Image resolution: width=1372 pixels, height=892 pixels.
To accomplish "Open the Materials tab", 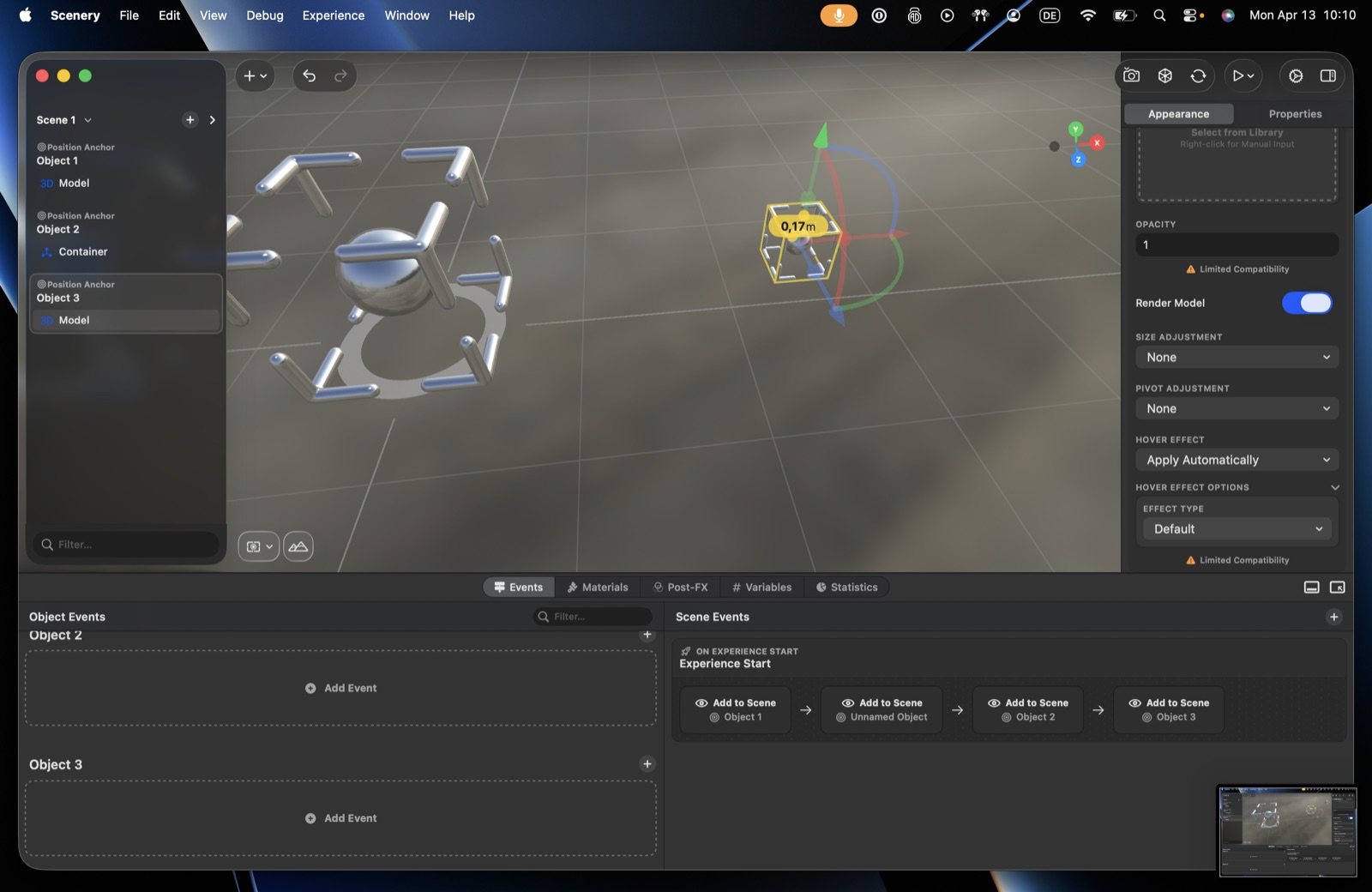I will click(x=598, y=588).
